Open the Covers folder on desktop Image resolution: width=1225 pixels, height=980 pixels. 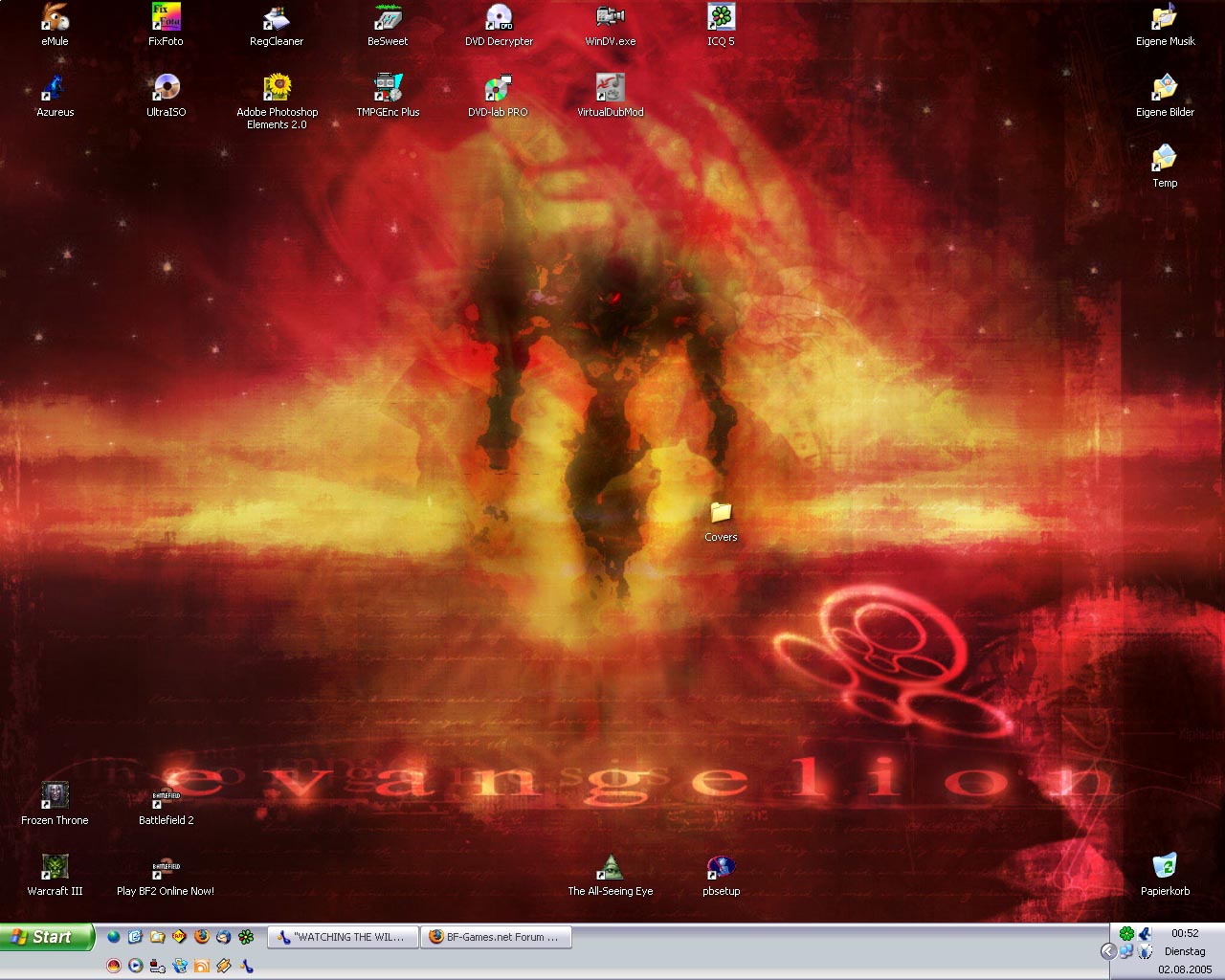721,522
